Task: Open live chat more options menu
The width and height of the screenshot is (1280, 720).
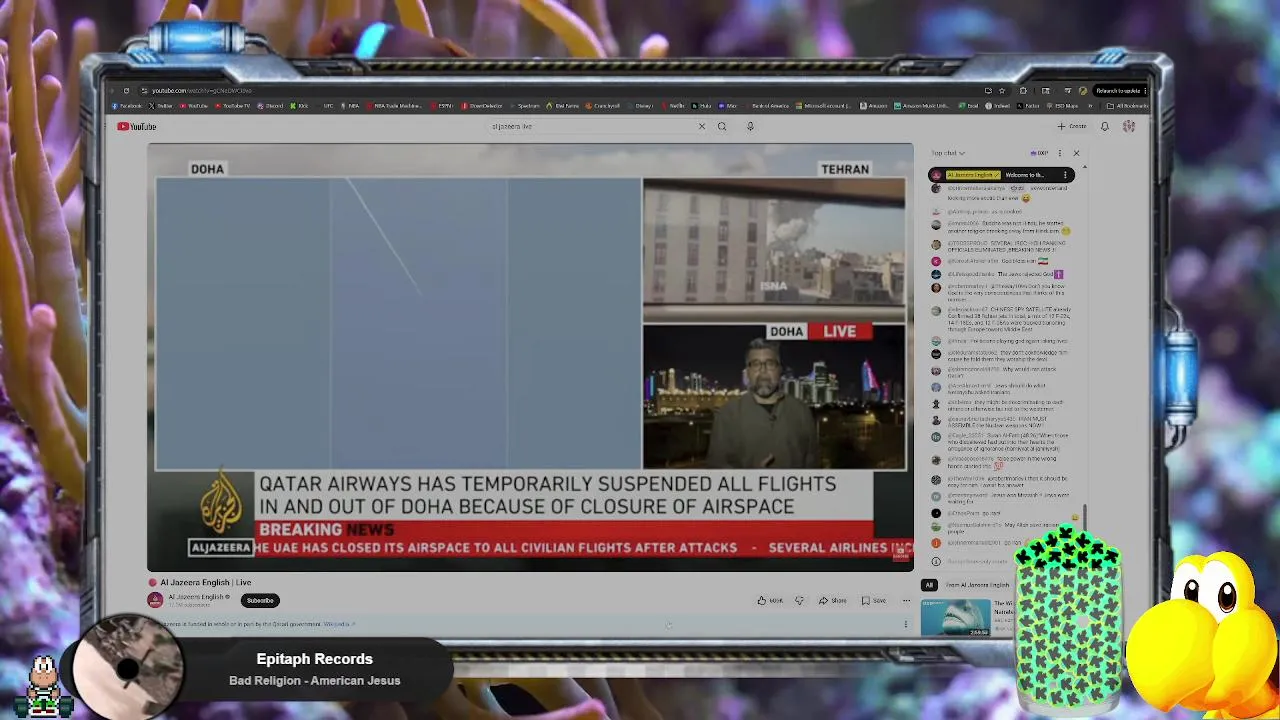Action: 1060,153
